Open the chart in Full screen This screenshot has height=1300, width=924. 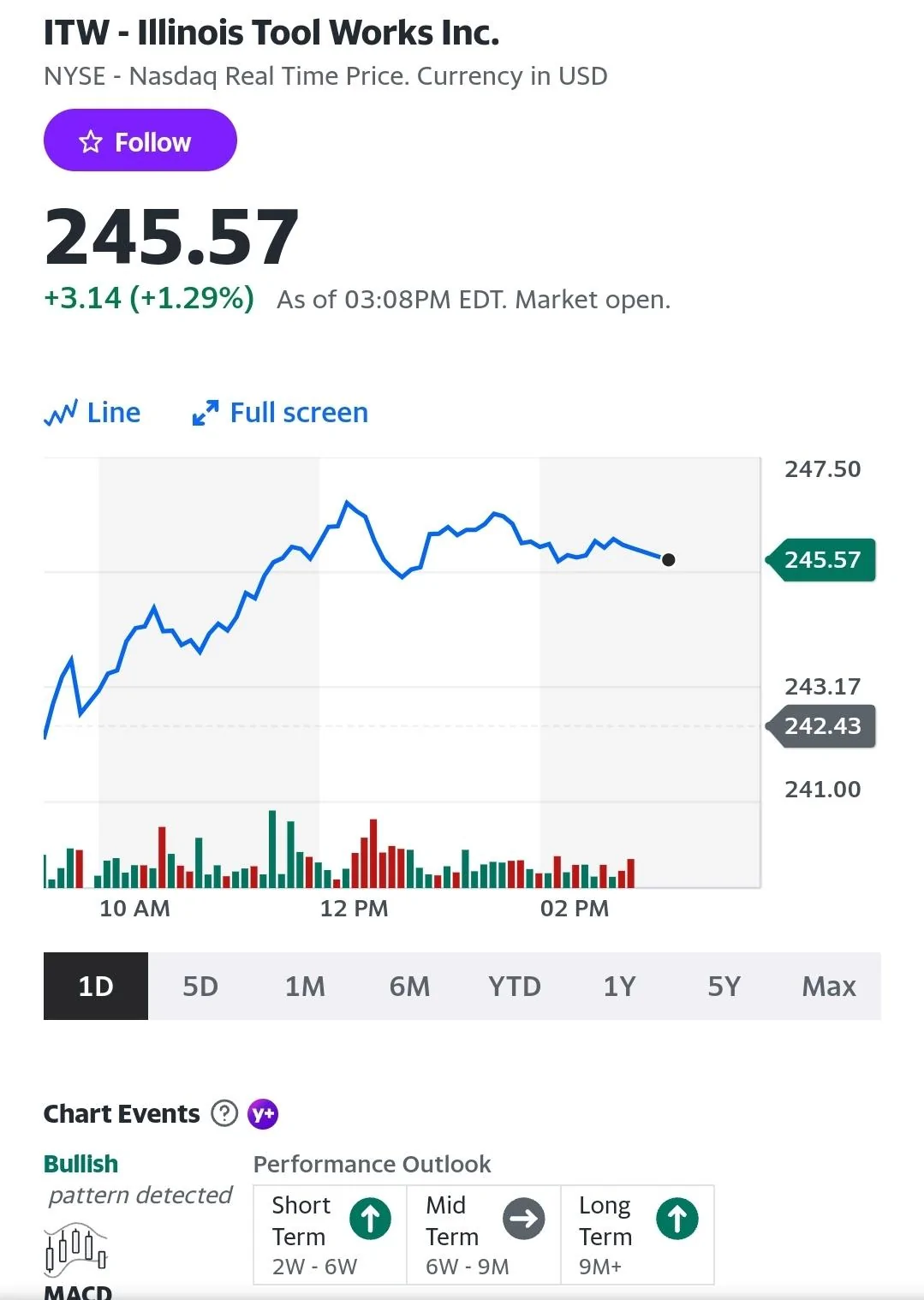[280, 413]
